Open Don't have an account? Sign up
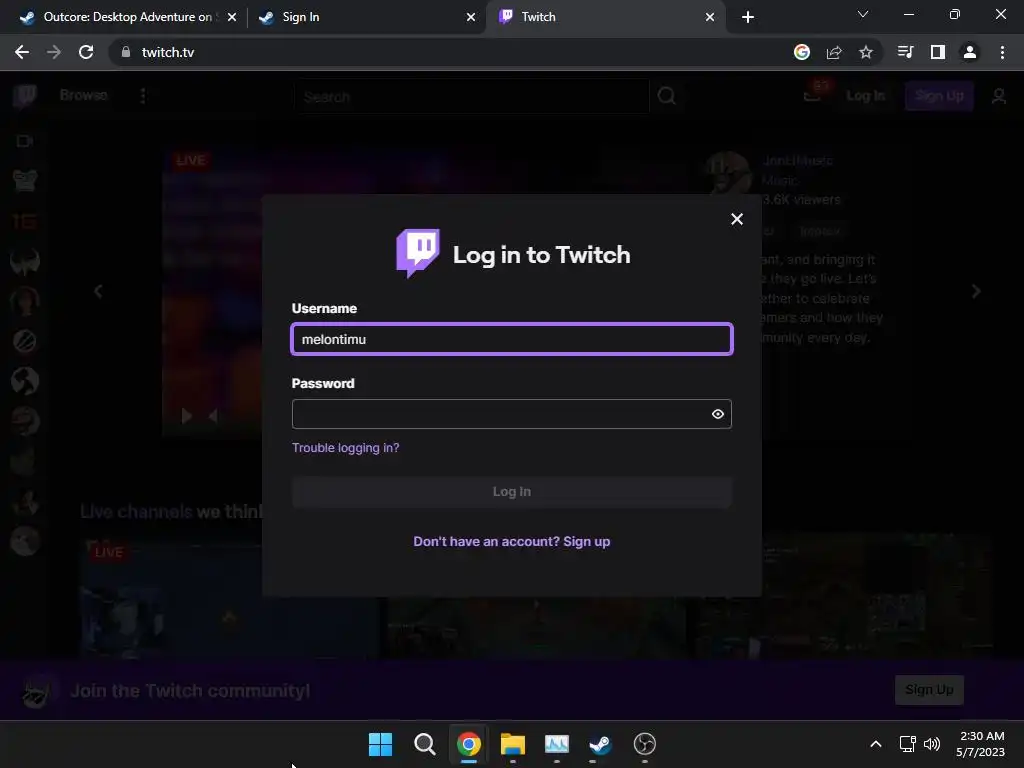The width and height of the screenshot is (1024, 768). [x=512, y=541]
